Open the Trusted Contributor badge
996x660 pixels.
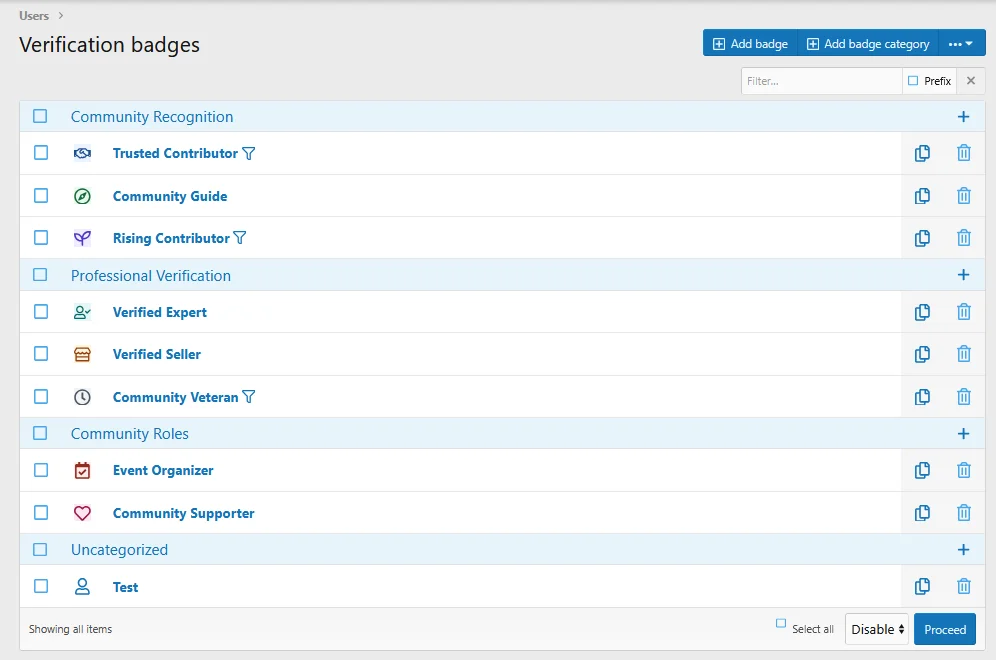(175, 154)
